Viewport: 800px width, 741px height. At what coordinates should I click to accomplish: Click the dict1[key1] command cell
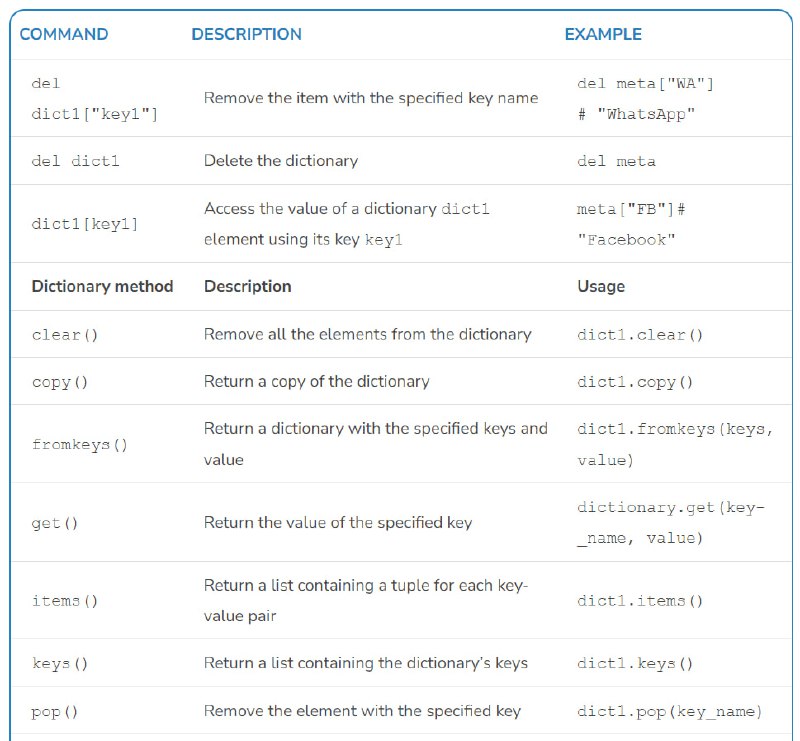(x=85, y=224)
